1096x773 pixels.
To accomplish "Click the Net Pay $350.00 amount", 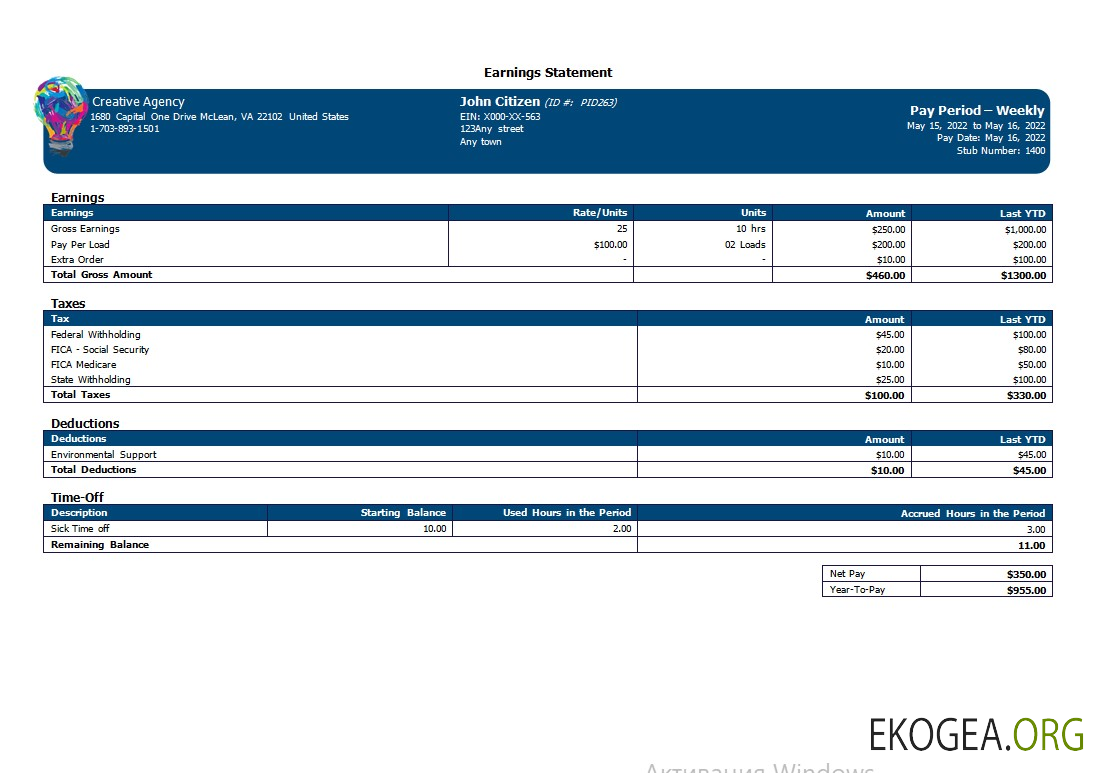I will tap(1026, 574).
